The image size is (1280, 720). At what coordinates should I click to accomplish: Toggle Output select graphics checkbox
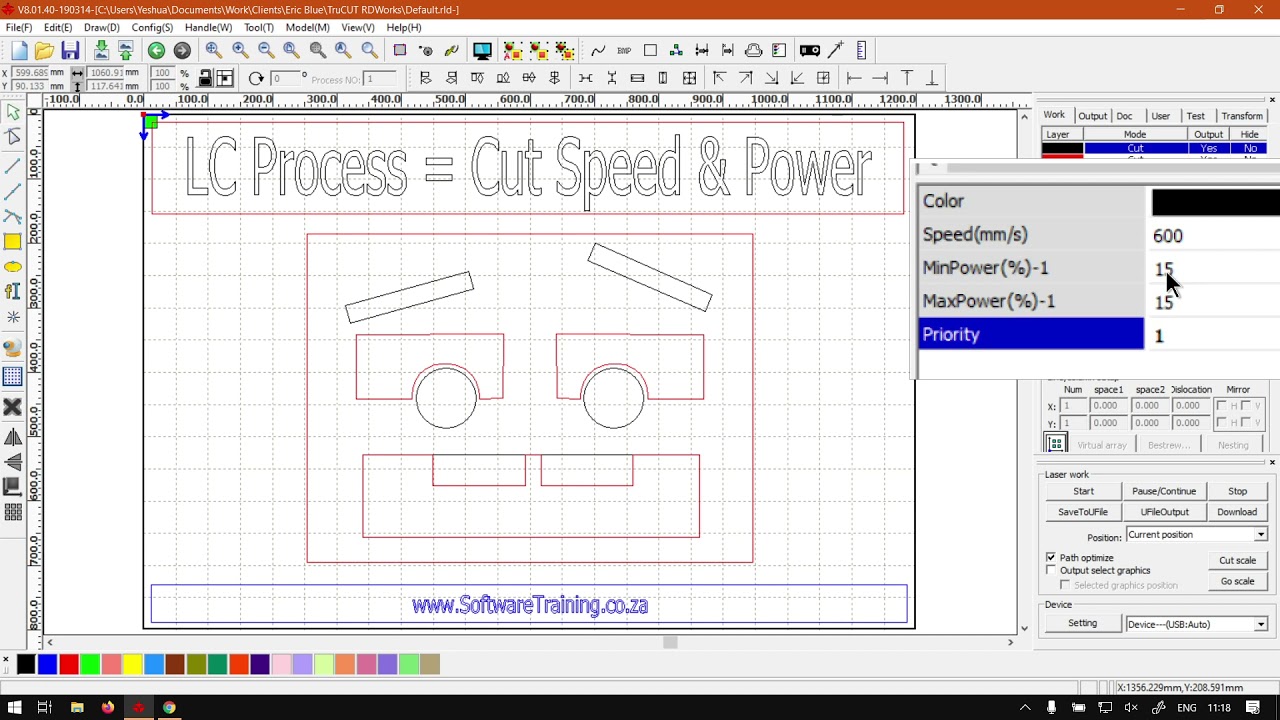coord(1051,570)
